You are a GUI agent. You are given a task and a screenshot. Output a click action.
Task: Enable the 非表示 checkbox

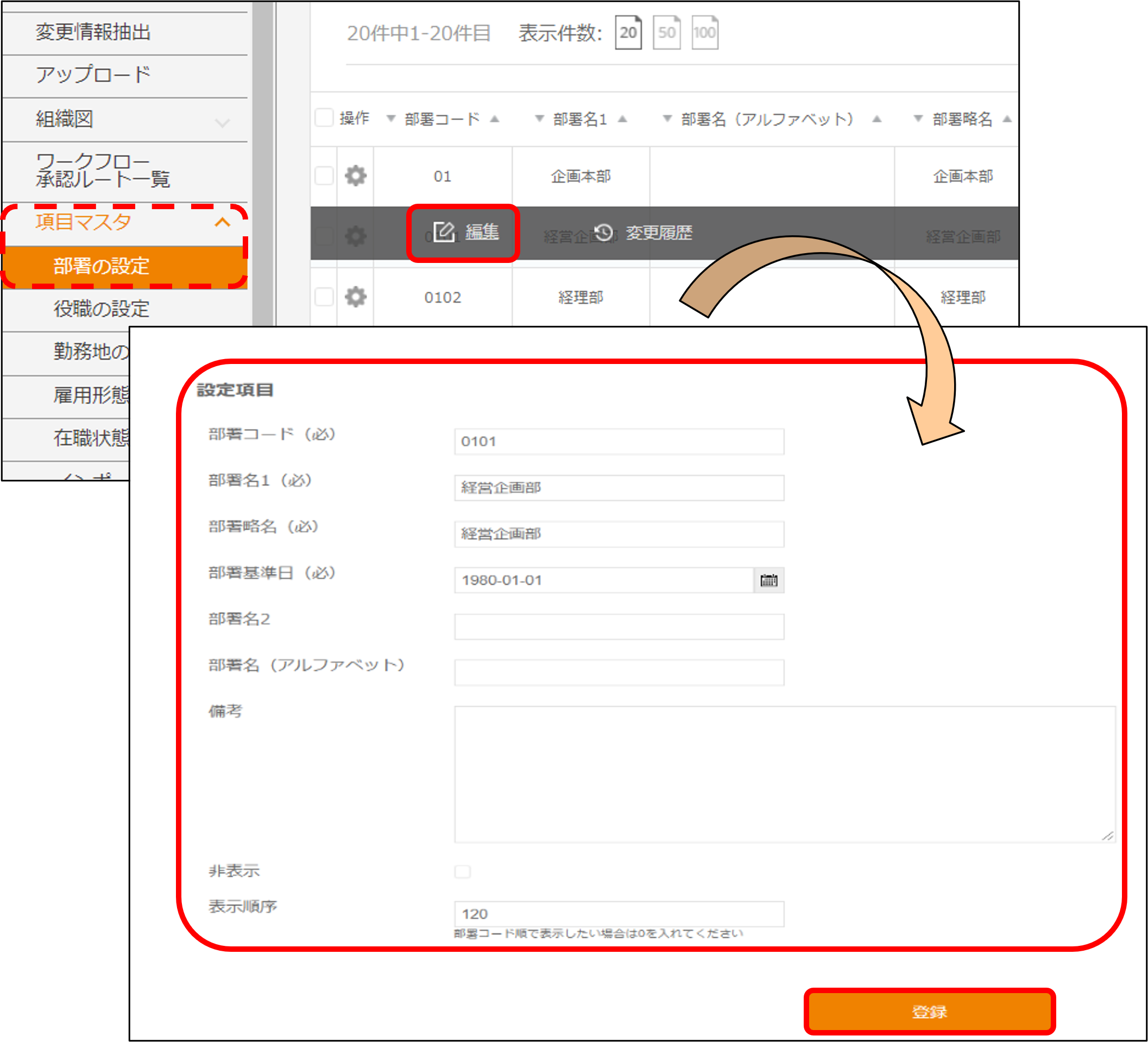coord(462,871)
